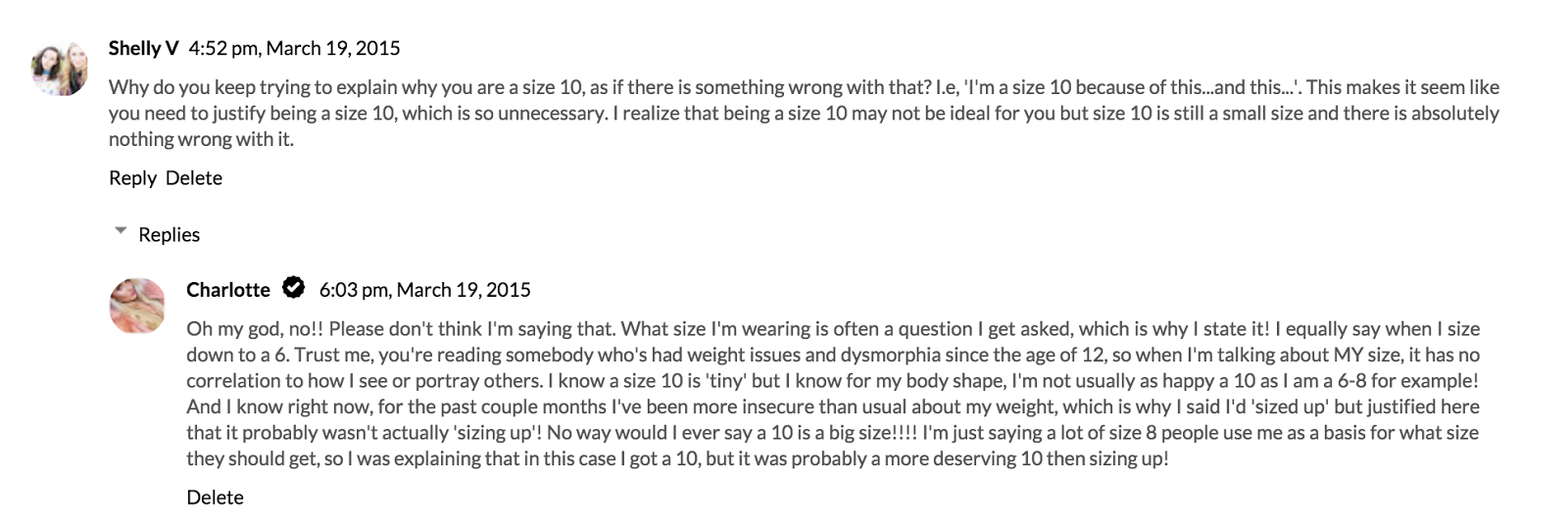The image size is (1568, 527).
Task: Delete Shelly V's comment
Action: [x=194, y=177]
